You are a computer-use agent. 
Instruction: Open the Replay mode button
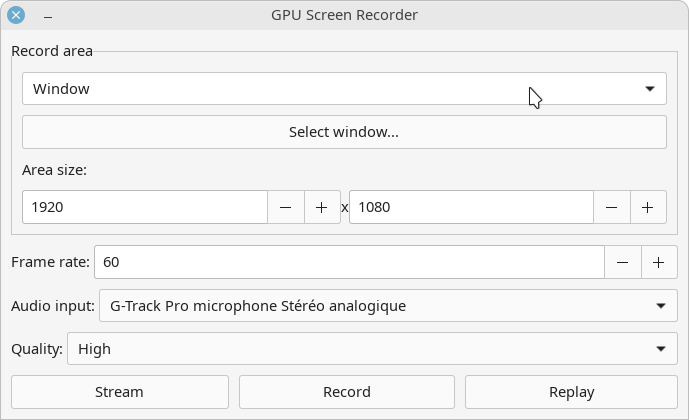(571, 392)
